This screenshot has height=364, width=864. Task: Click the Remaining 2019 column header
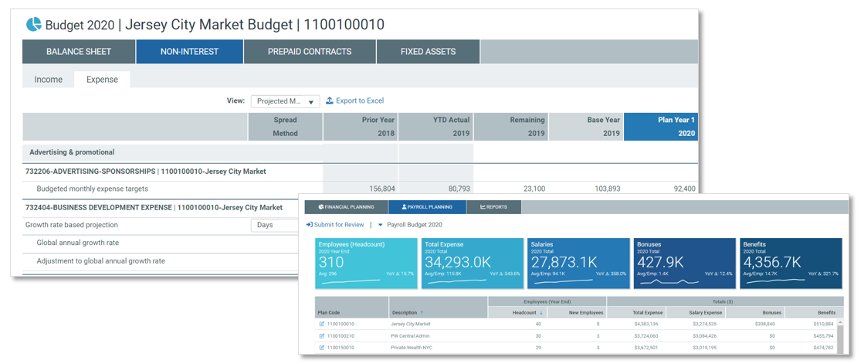point(511,127)
